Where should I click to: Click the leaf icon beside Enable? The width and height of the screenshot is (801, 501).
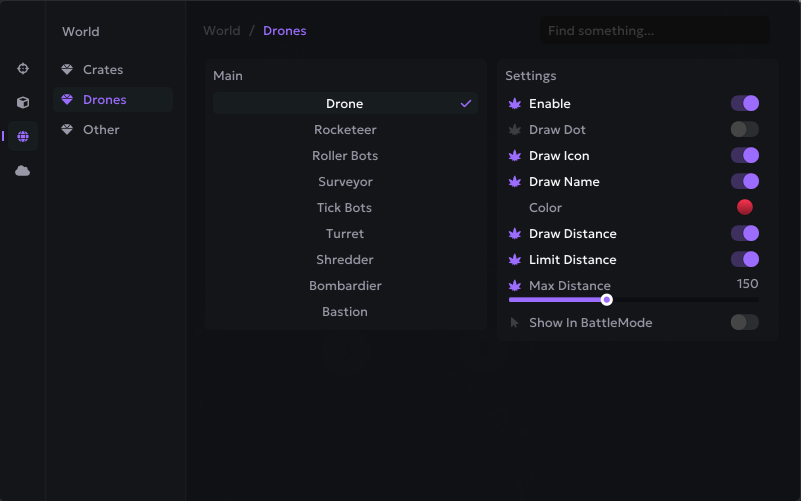[515, 104]
